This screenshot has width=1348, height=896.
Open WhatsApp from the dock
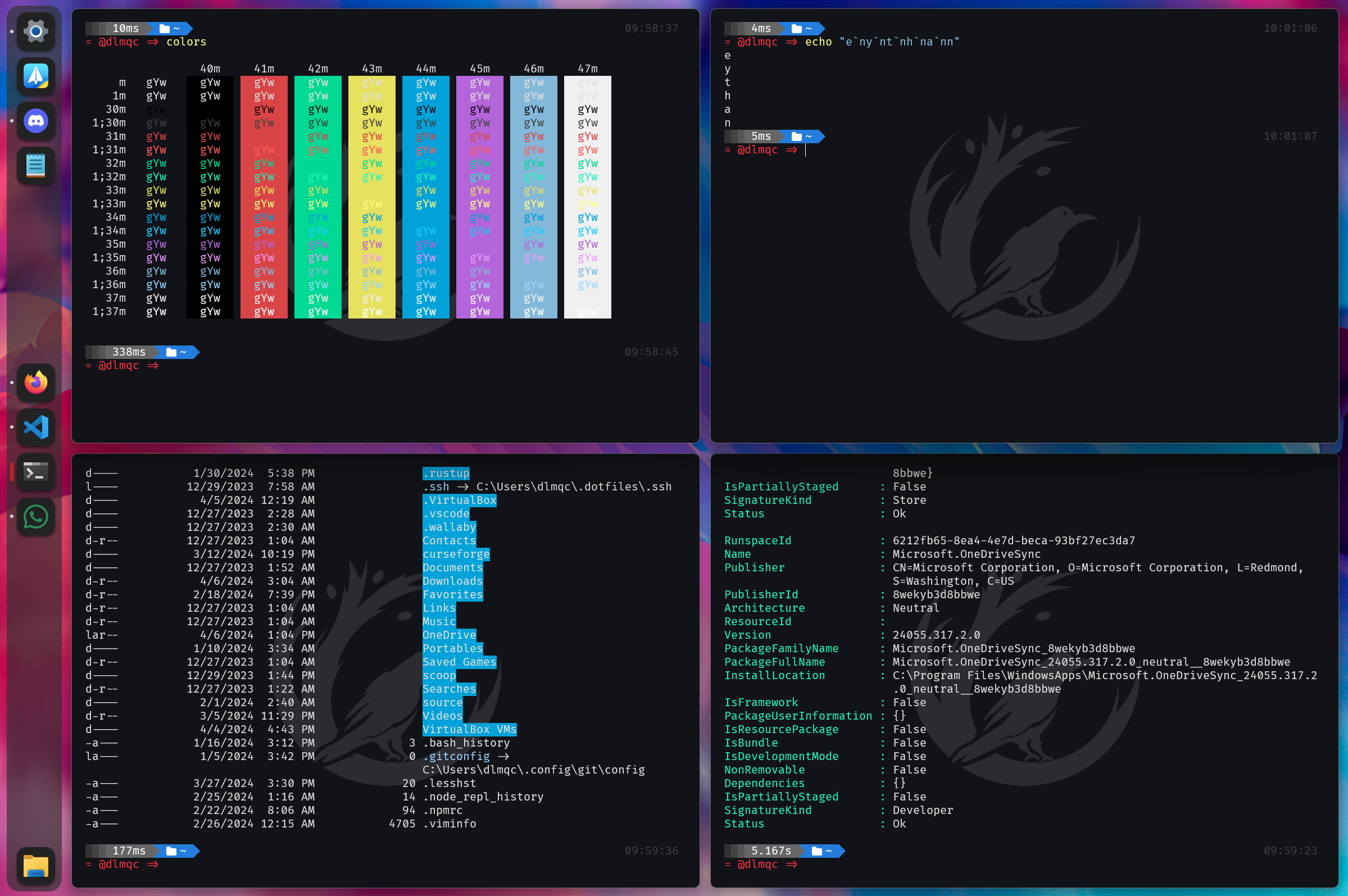[35, 517]
